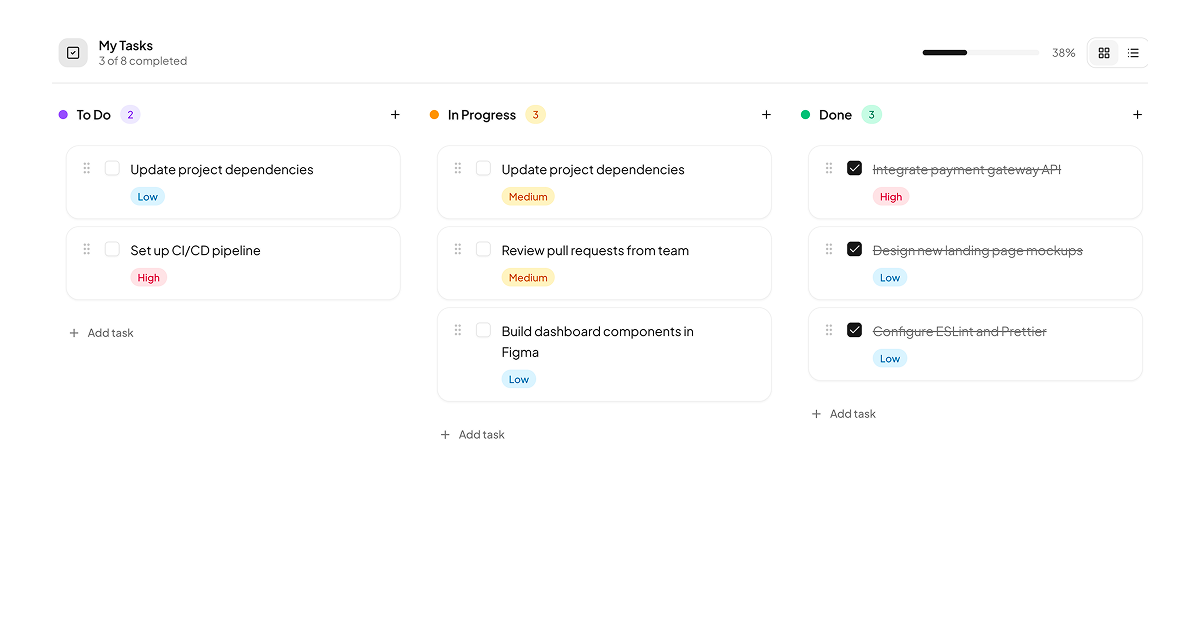Click the drag handle on Configure ESLint and Prettier
The height and width of the screenshot is (630, 1200).
[828, 329]
